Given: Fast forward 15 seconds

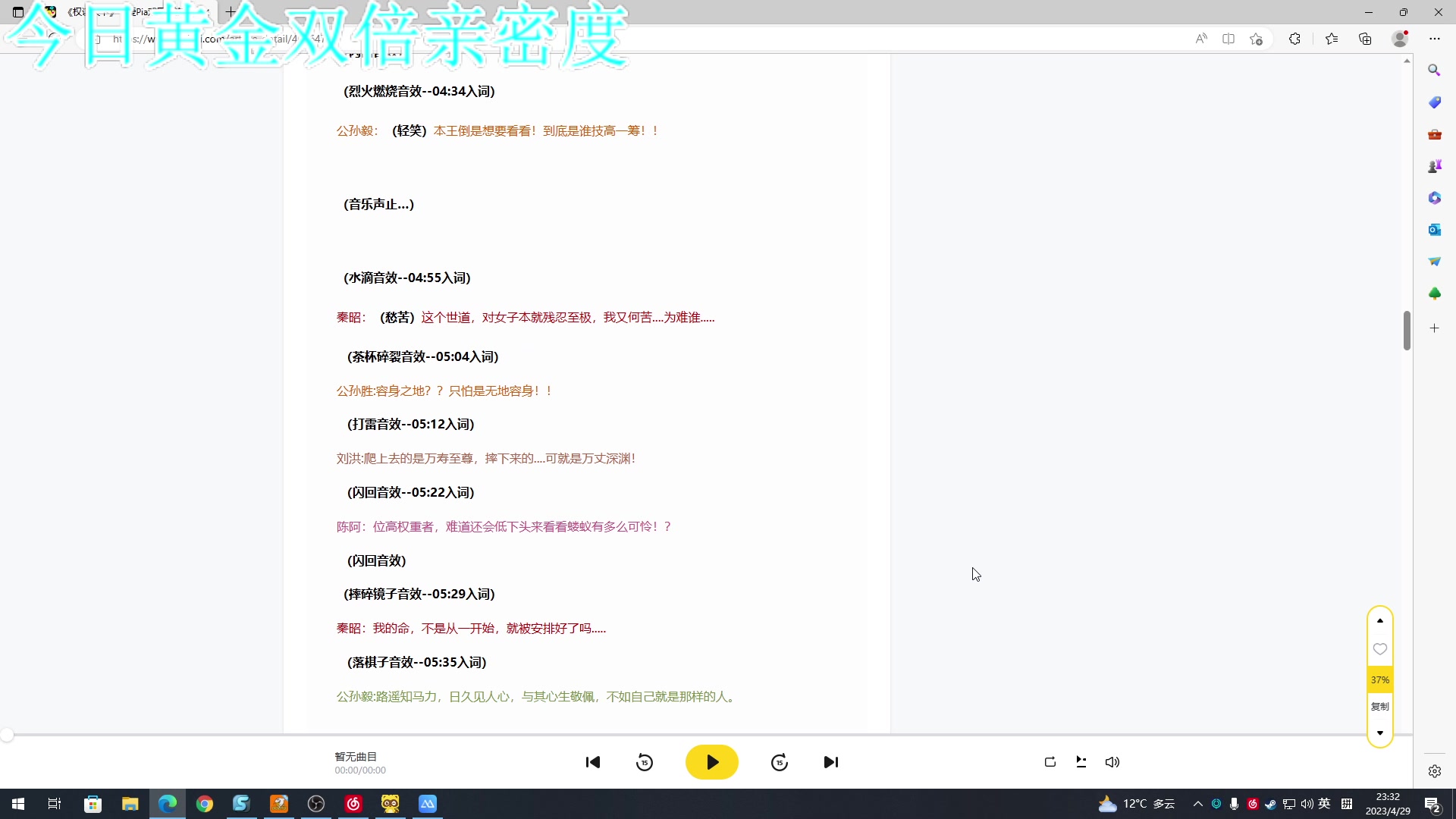Looking at the screenshot, I should pyautogui.click(x=780, y=762).
